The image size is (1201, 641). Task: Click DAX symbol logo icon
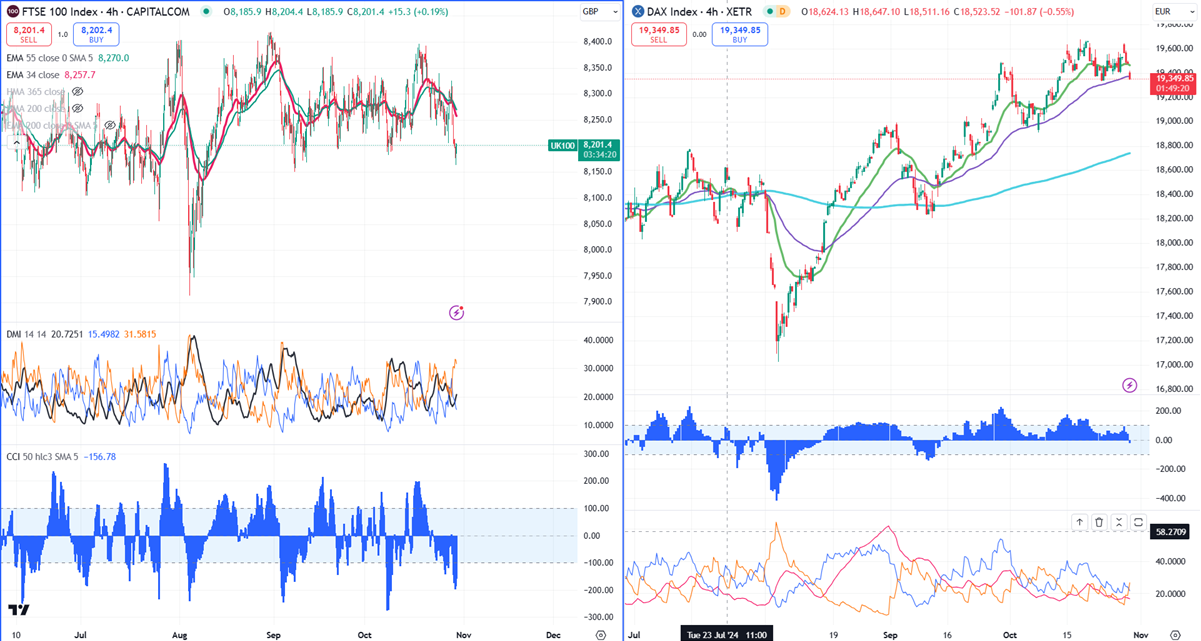(638, 11)
